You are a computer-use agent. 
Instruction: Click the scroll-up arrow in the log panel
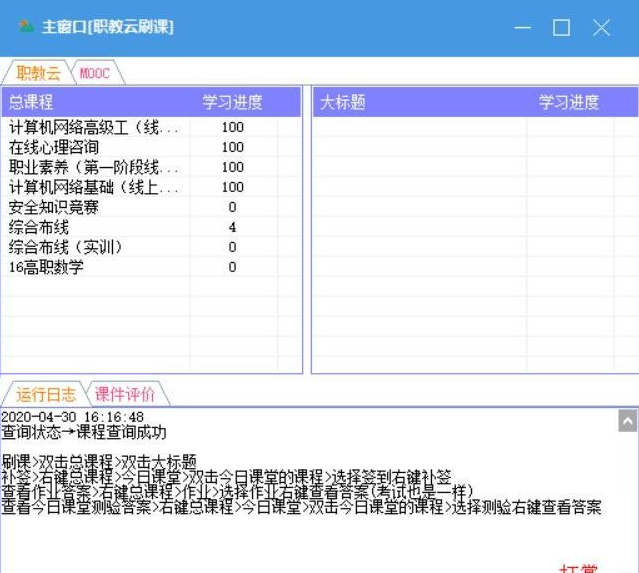click(628, 420)
